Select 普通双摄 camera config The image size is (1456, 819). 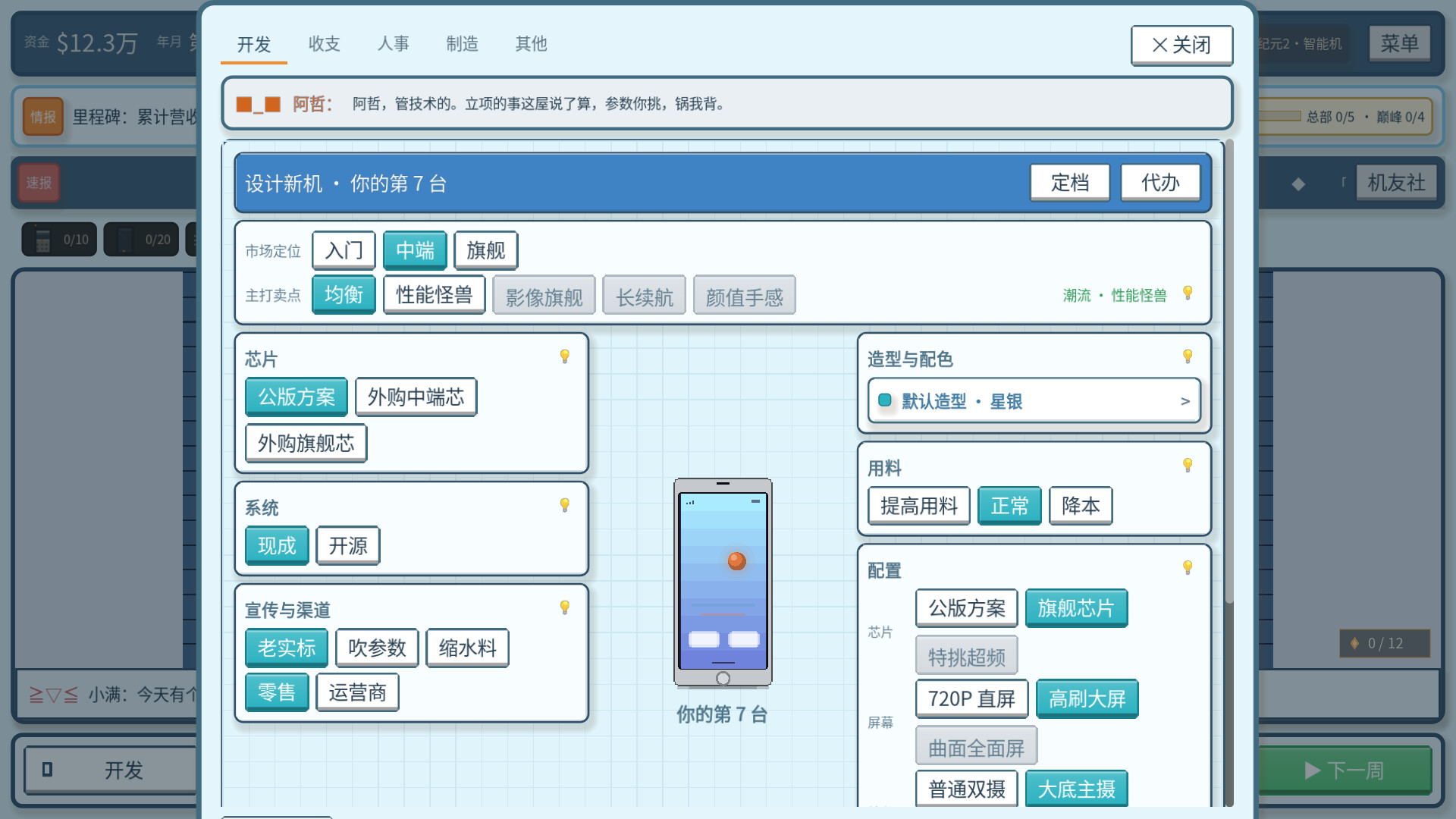[967, 789]
